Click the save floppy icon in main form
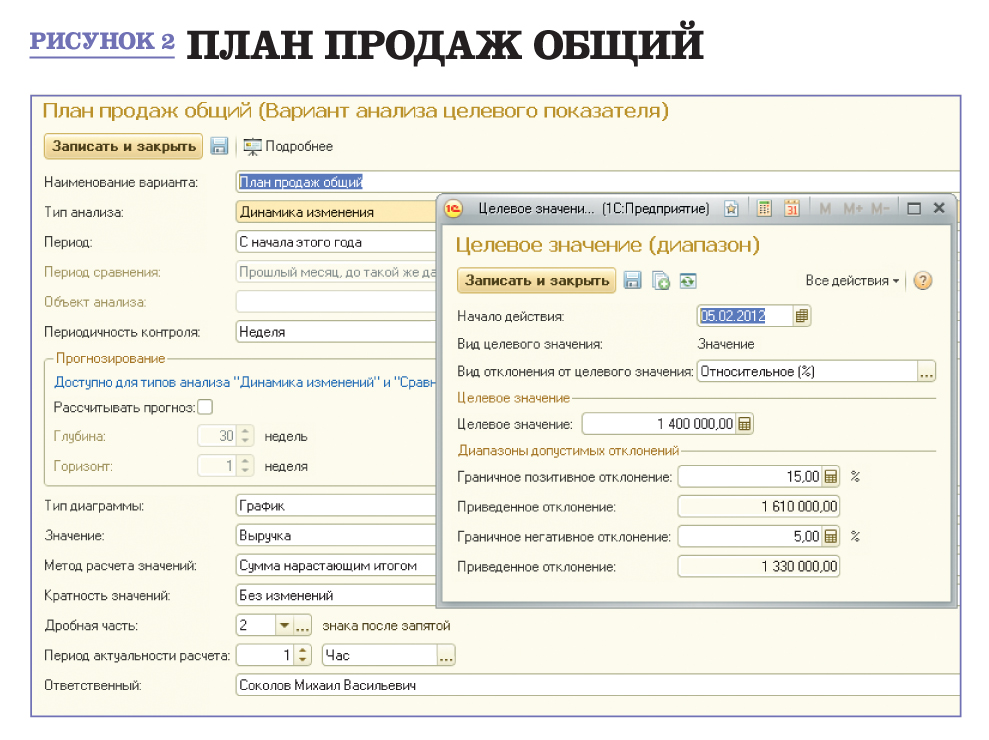Image resolution: width=989 pixels, height=740 pixels. [219, 146]
